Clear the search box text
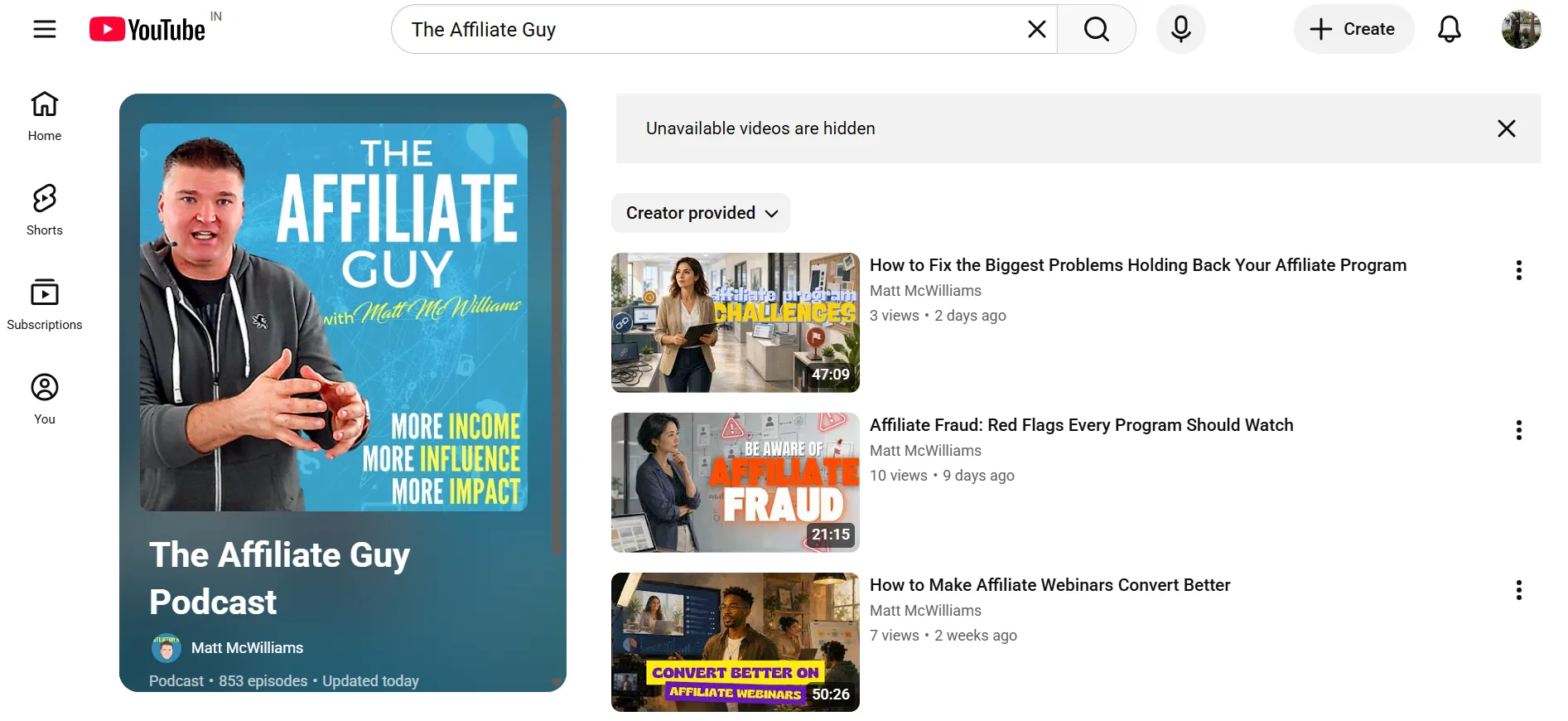1568x721 pixels. point(1036,29)
